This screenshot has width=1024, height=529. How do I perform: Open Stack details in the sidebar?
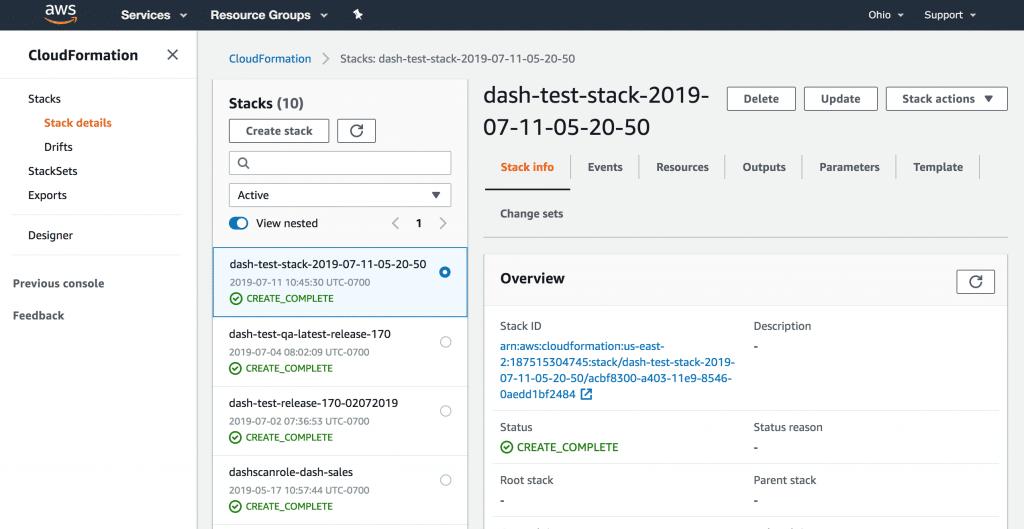coord(78,123)
